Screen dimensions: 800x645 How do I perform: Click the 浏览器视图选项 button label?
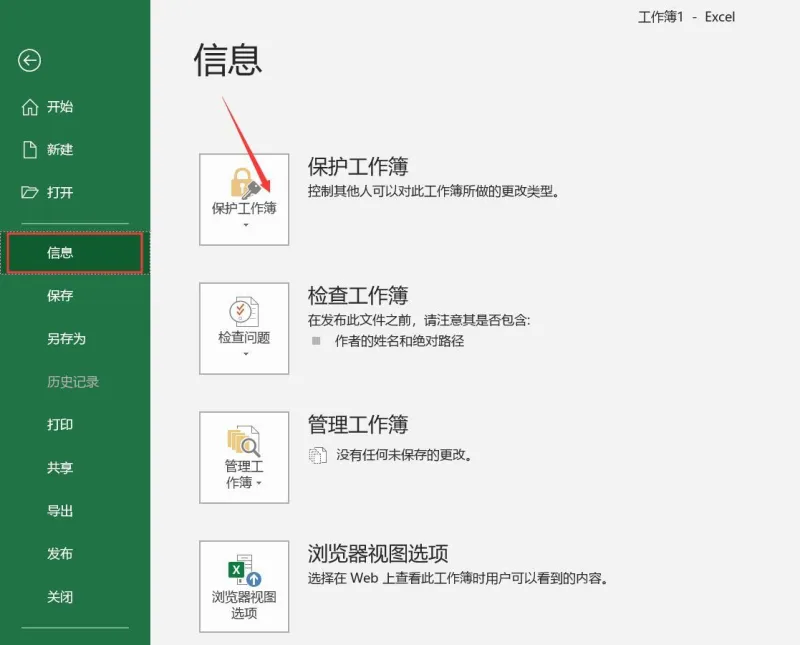pos(244,605)
